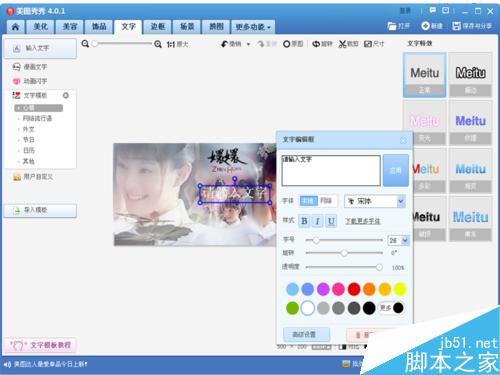Screen dimensions: 500x375
Task: Click the 高级设置 button
Action: point(306,334)
